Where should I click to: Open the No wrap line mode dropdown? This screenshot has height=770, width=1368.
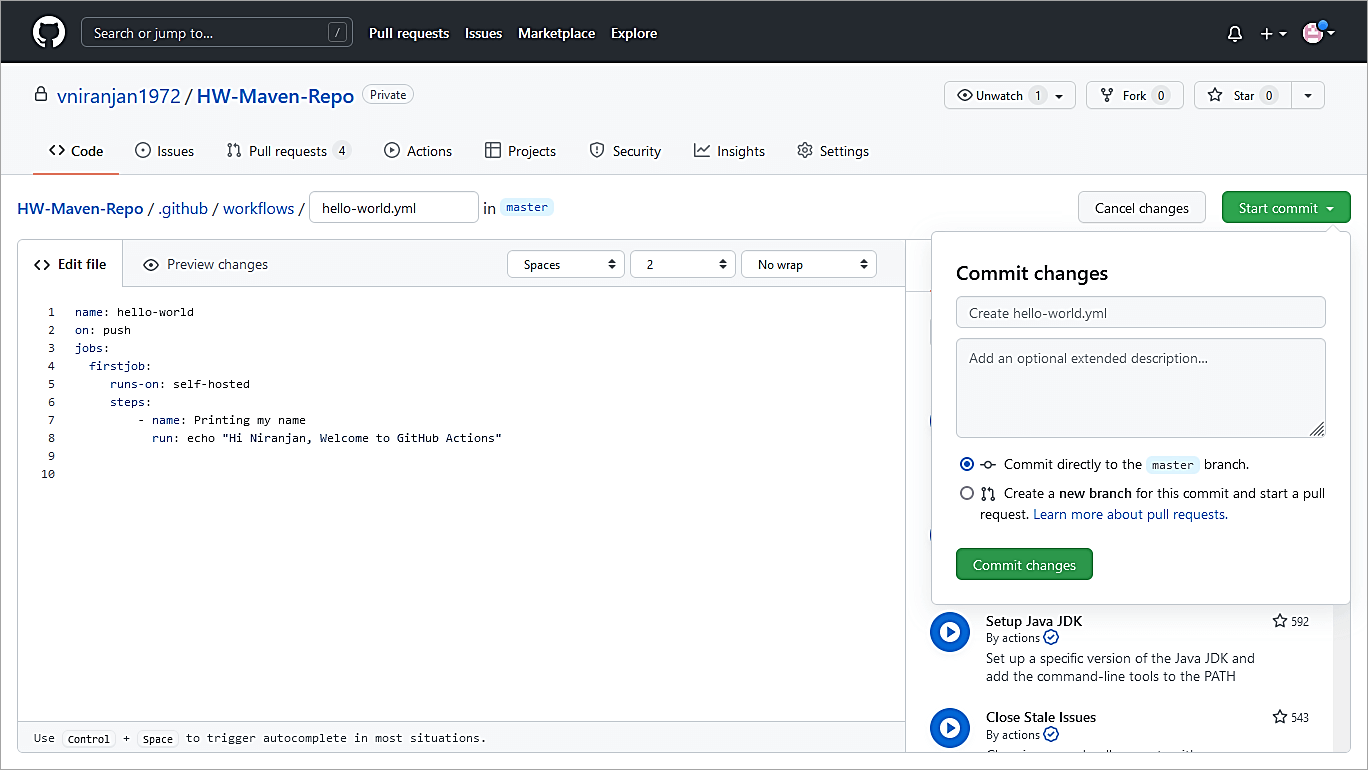point(808,265)
